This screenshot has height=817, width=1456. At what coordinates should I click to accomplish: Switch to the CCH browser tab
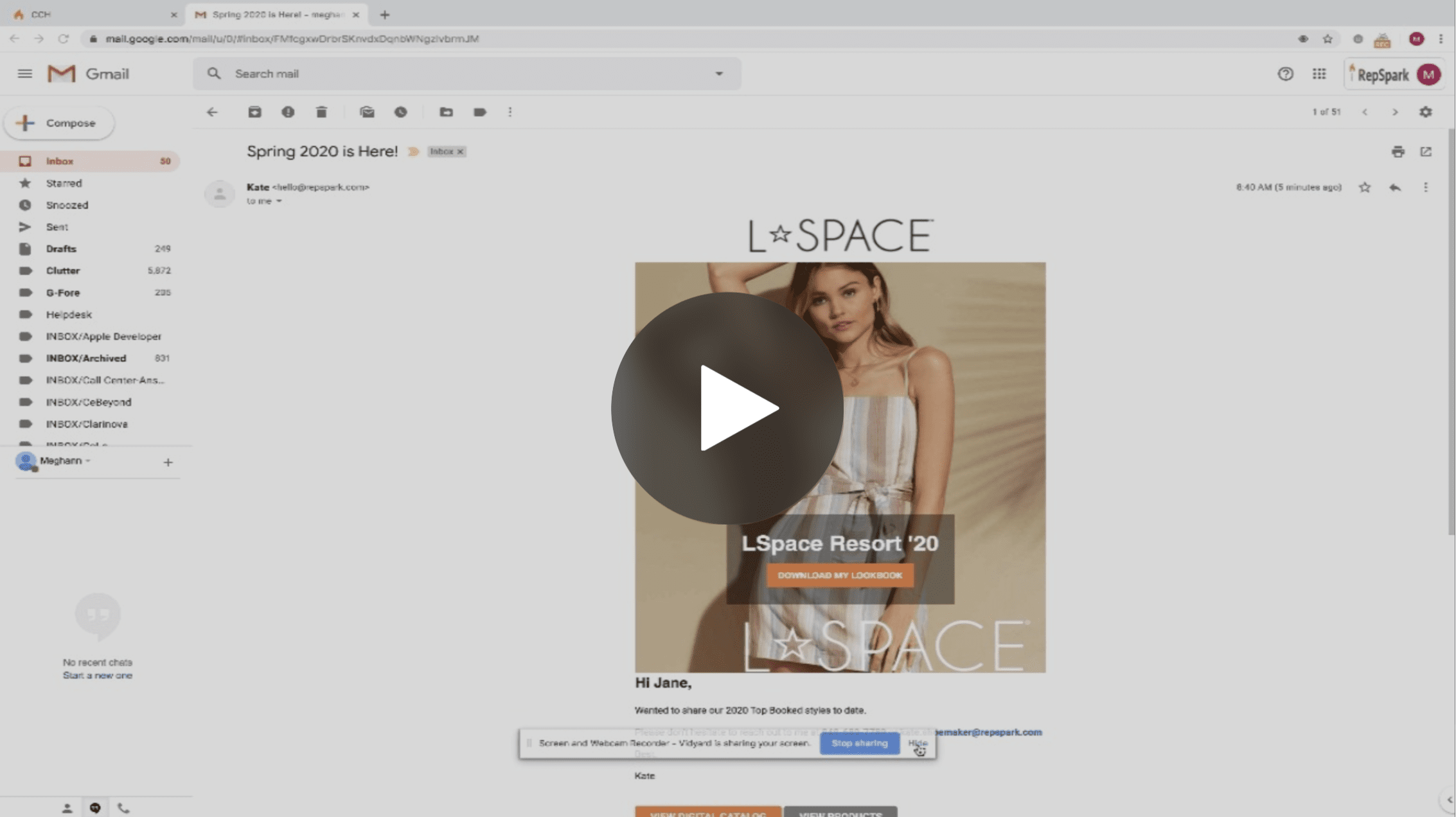point(94,14)
